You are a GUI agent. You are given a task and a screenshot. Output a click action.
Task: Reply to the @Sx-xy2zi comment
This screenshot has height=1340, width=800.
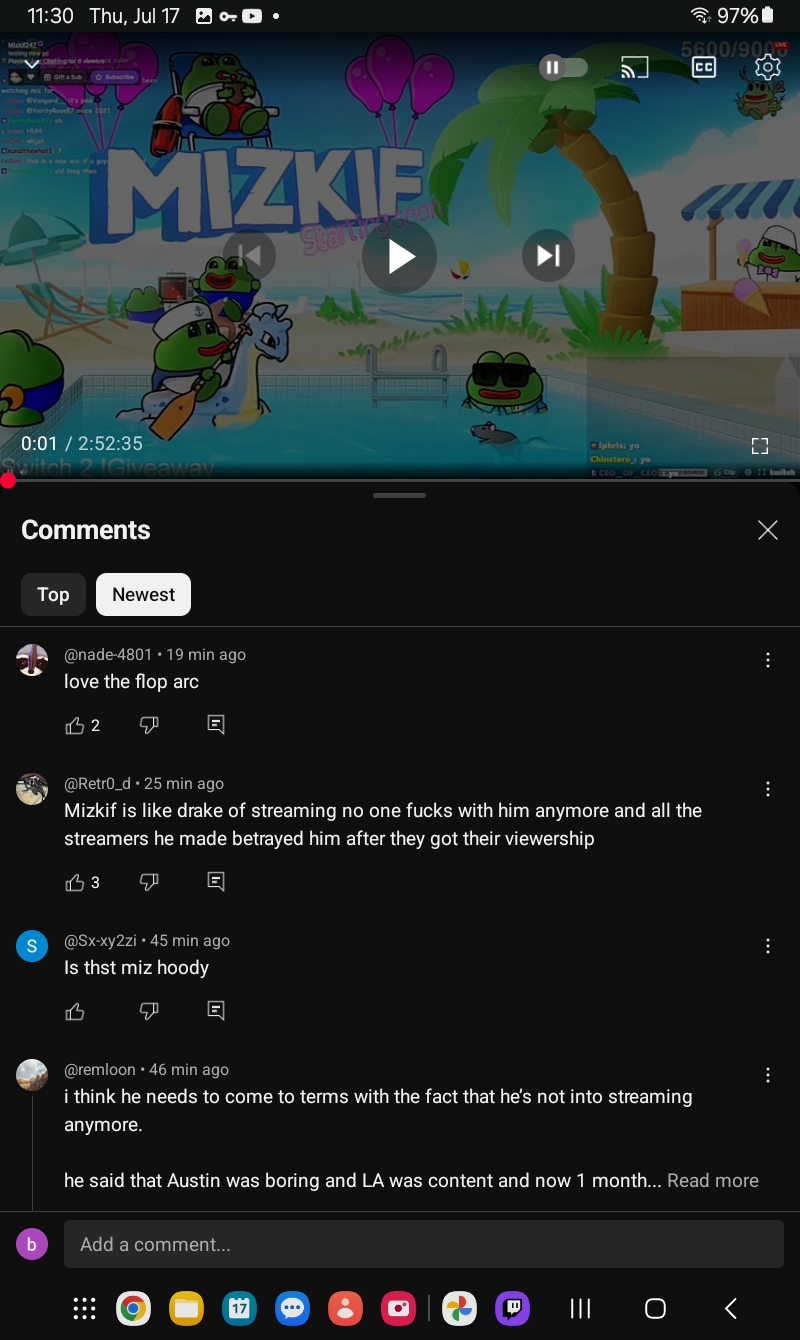[x=215, y=1010]
